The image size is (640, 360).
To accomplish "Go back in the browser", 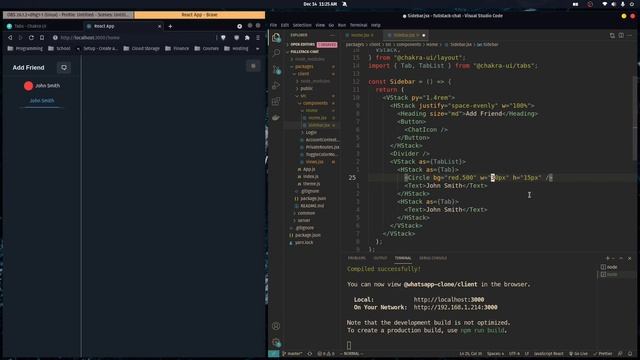I will pos(10,38).
